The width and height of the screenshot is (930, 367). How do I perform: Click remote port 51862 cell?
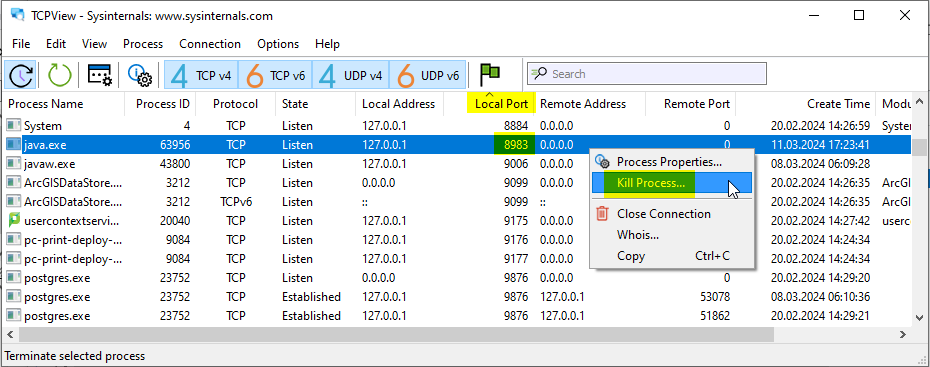[x=715, y=315]
